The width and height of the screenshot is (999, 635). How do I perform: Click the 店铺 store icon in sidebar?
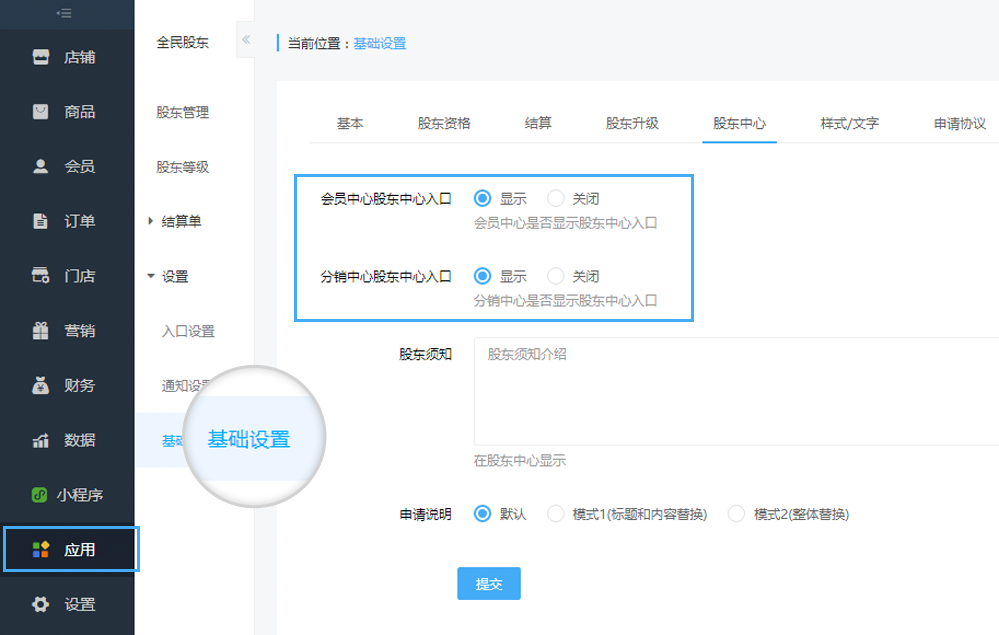(41, 57)
